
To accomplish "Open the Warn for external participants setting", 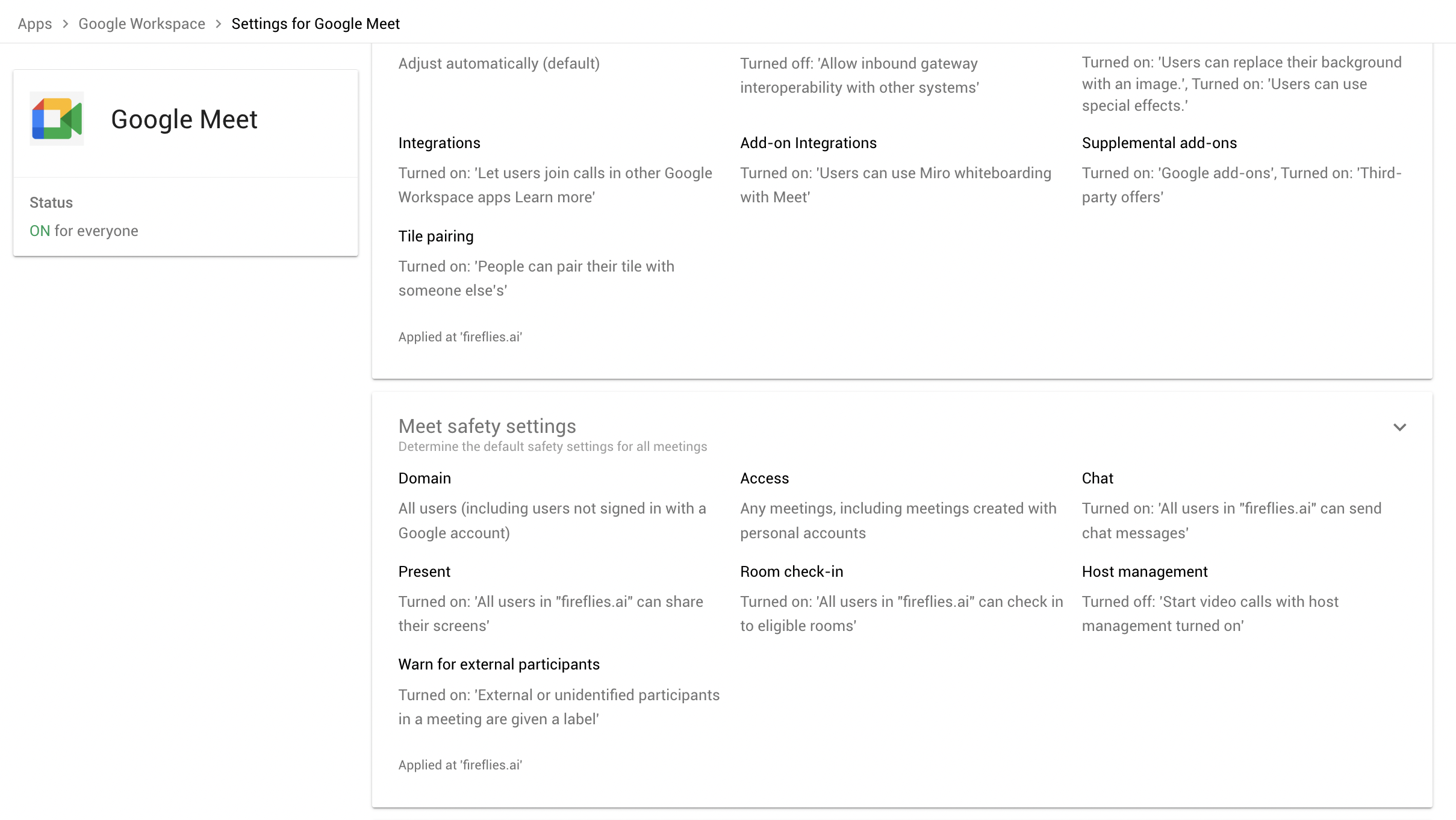I will (499, 663).
